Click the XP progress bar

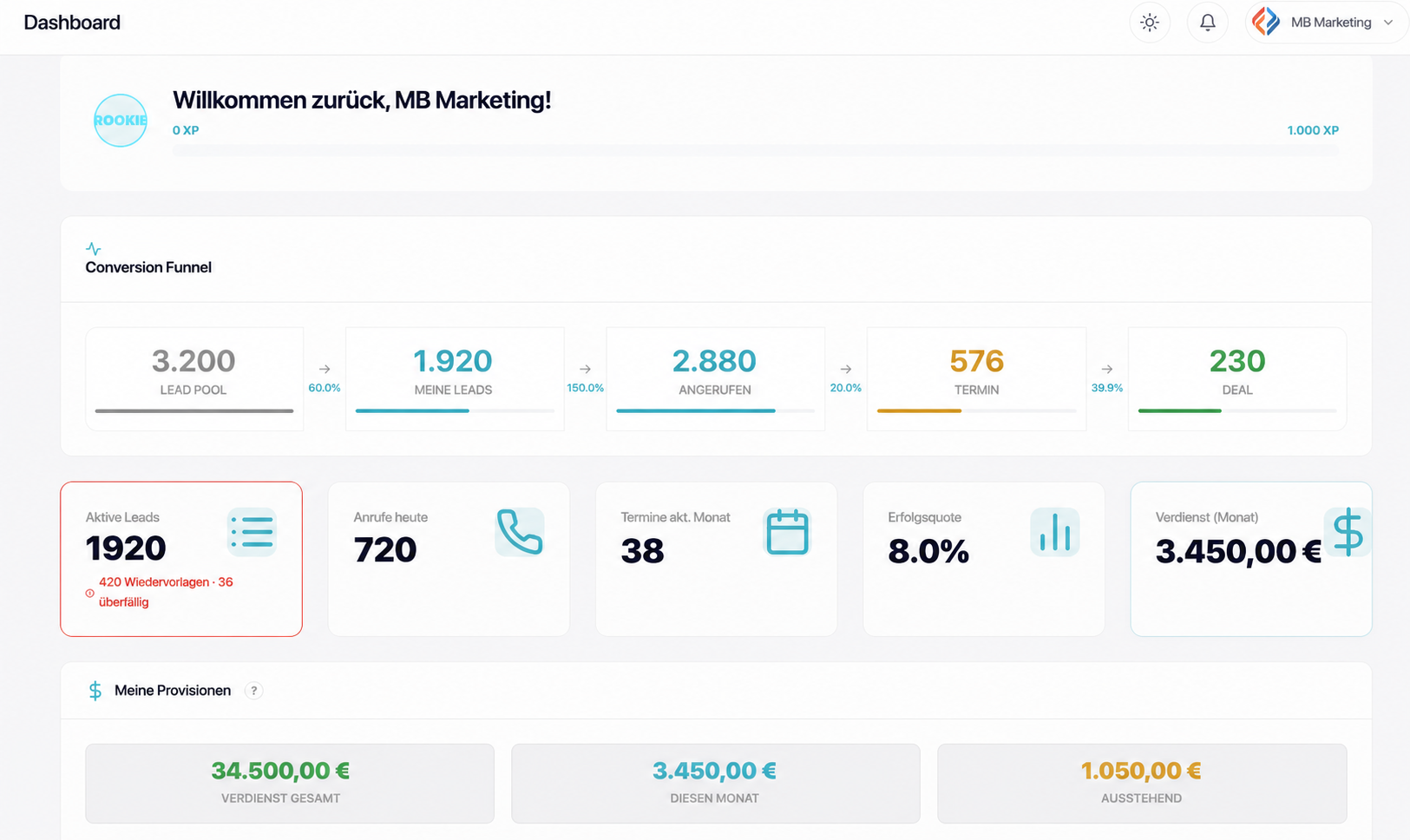[x=756, y=150]
